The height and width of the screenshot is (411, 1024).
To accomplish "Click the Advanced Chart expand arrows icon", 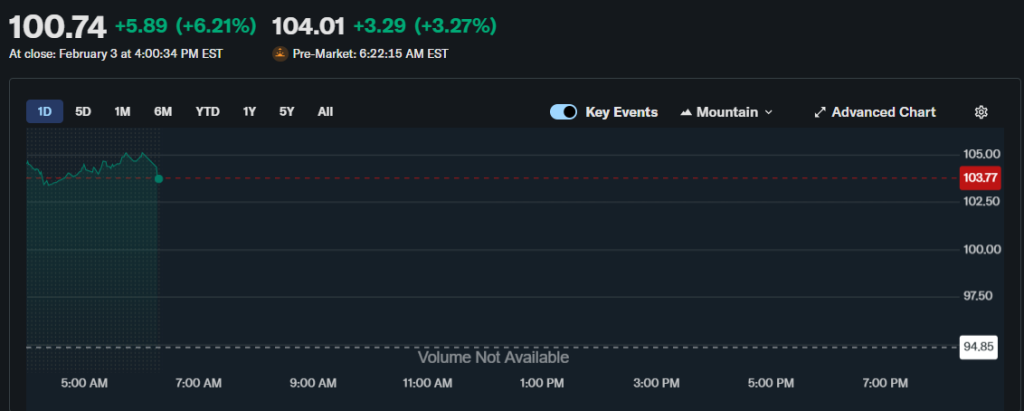I will point(820,112).
